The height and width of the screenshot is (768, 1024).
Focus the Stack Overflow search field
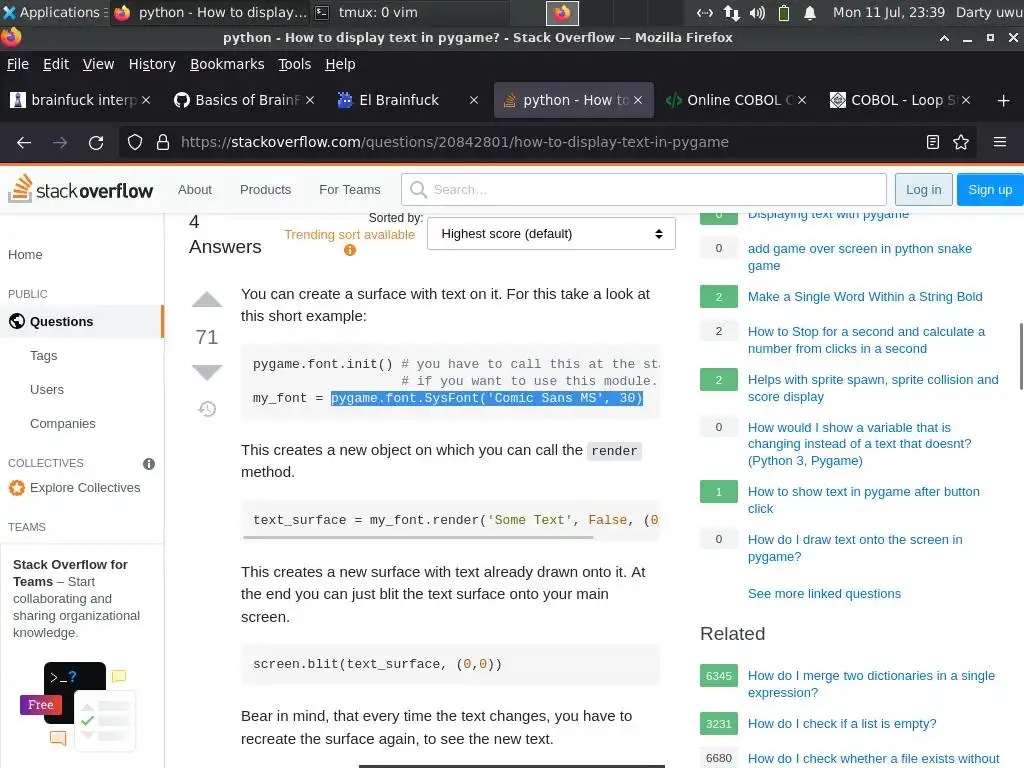tap(644, 189)
